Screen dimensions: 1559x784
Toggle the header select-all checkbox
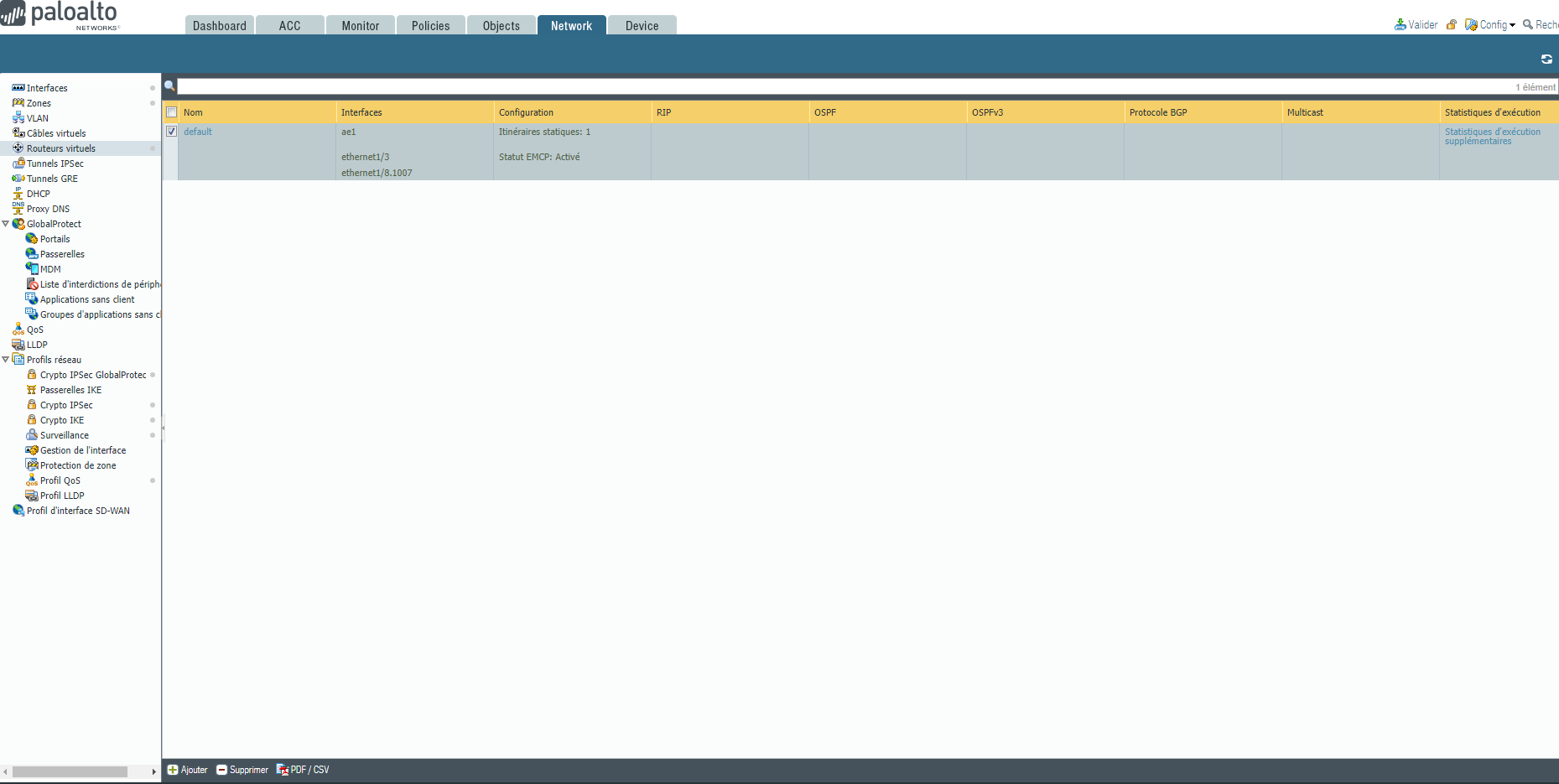tap(172, 112)
